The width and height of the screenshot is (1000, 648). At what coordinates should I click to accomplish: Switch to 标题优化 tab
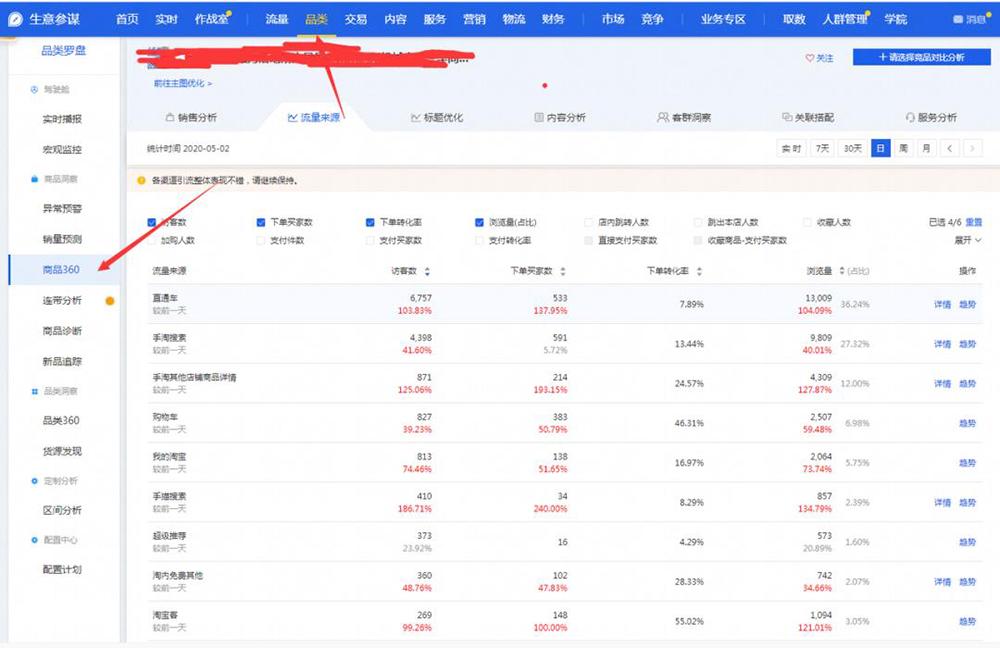click(x=436, y=117)
